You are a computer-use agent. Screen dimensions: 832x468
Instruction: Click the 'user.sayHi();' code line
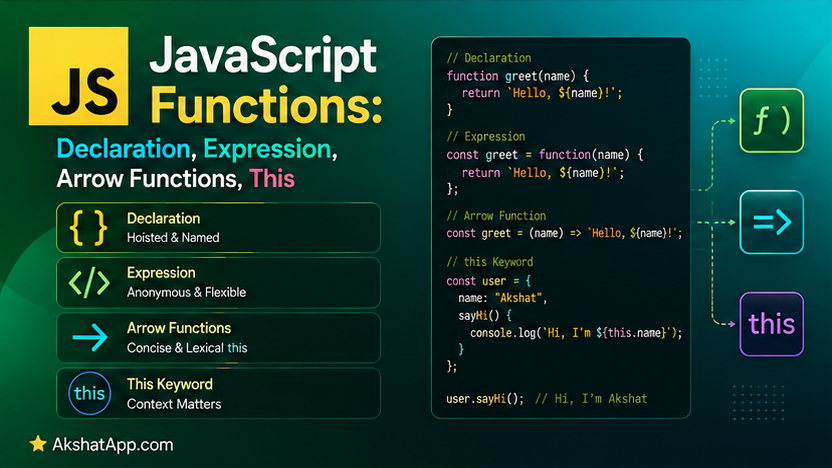click(x=485, y=399)
